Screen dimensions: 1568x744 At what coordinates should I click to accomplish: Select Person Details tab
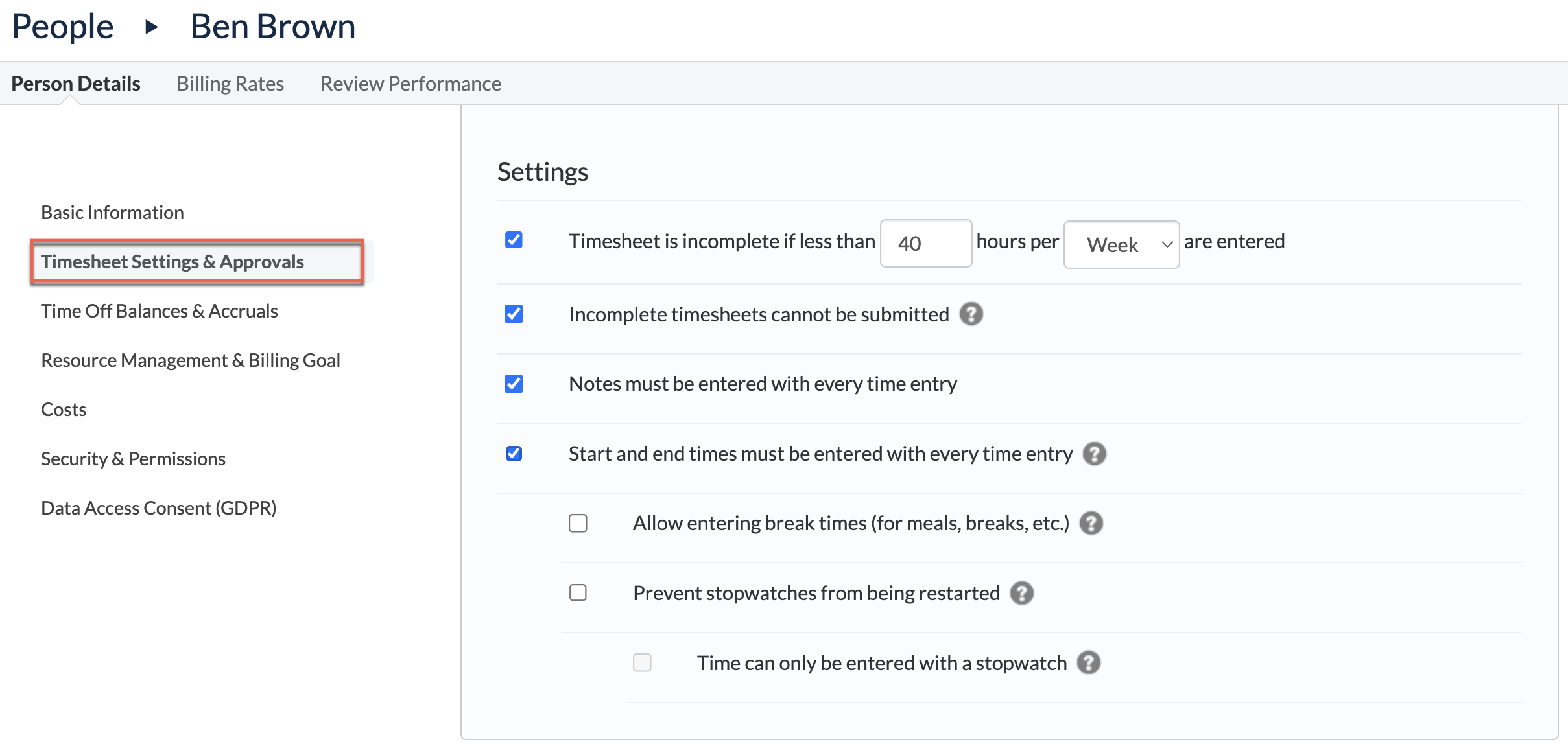click(x=76, y=83)
